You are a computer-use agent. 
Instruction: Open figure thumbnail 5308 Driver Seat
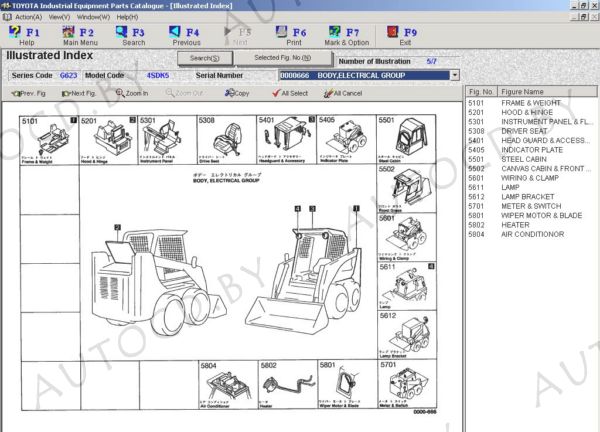227,140
